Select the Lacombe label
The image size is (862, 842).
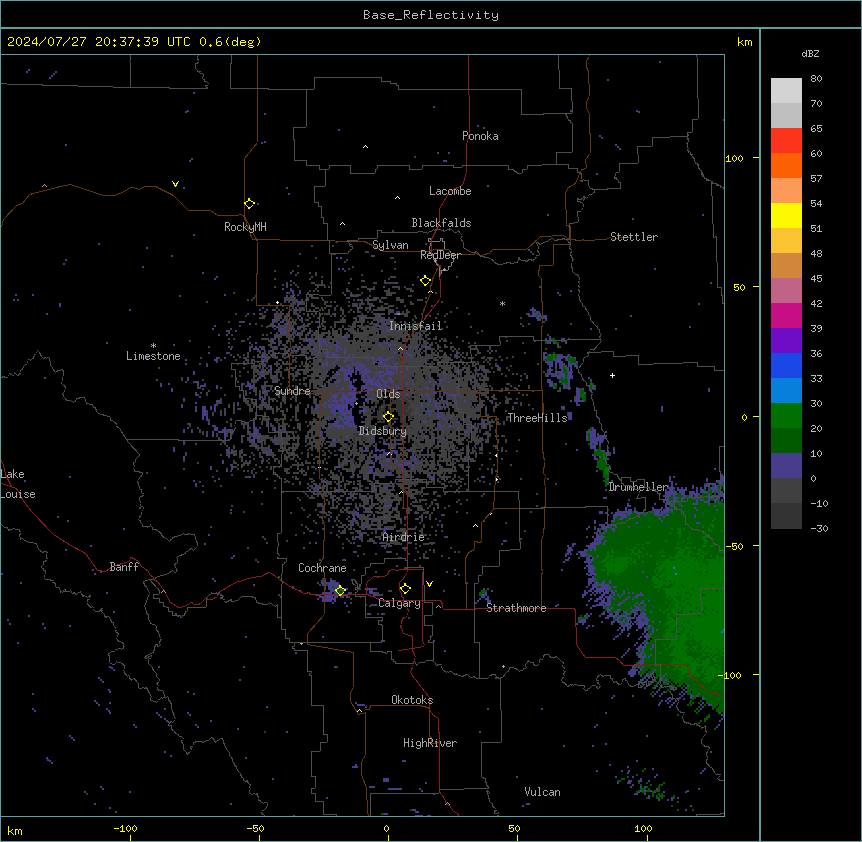coord(450,191)
